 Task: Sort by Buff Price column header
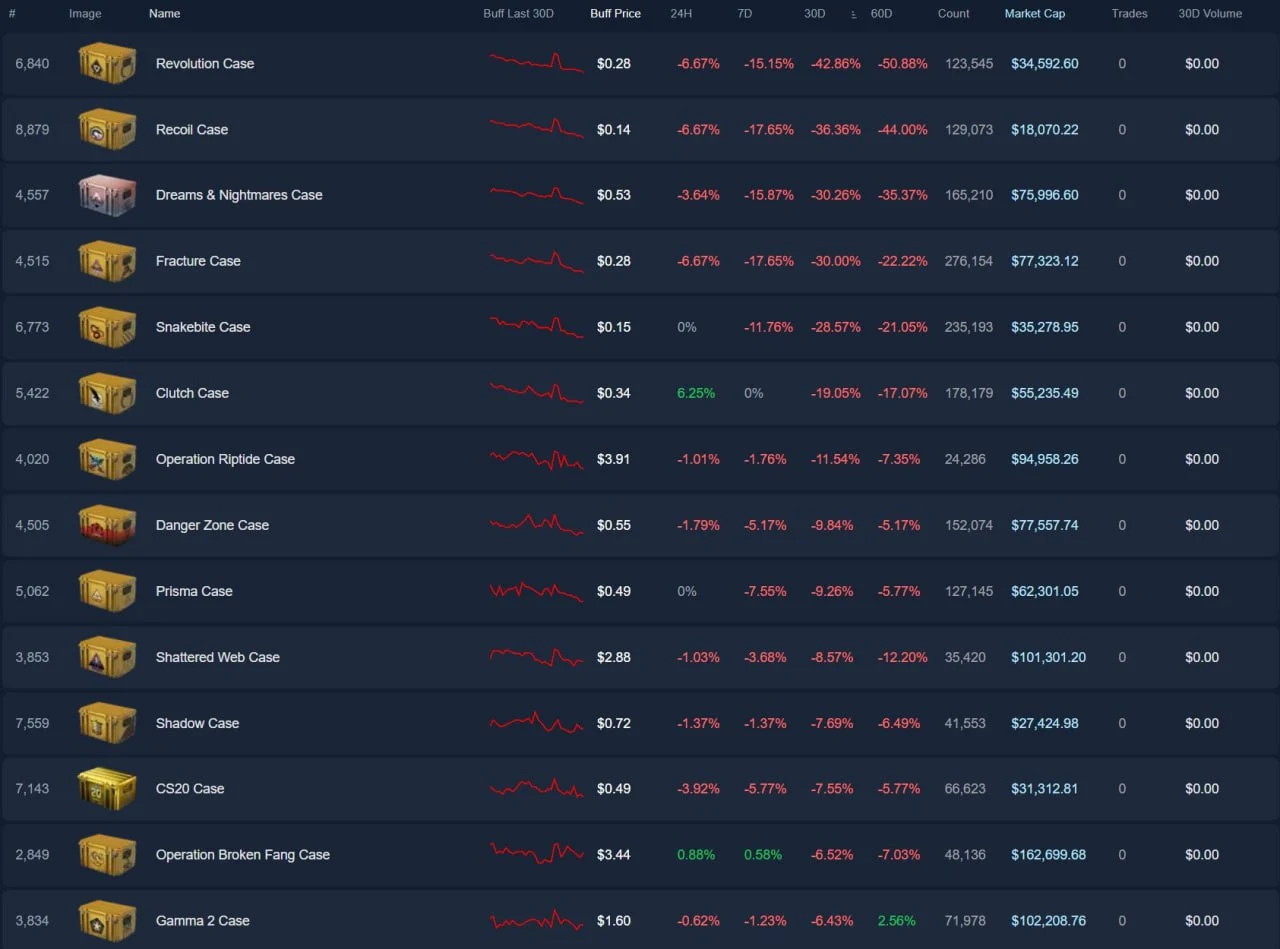pyautogui.click(x=615, y=14)
